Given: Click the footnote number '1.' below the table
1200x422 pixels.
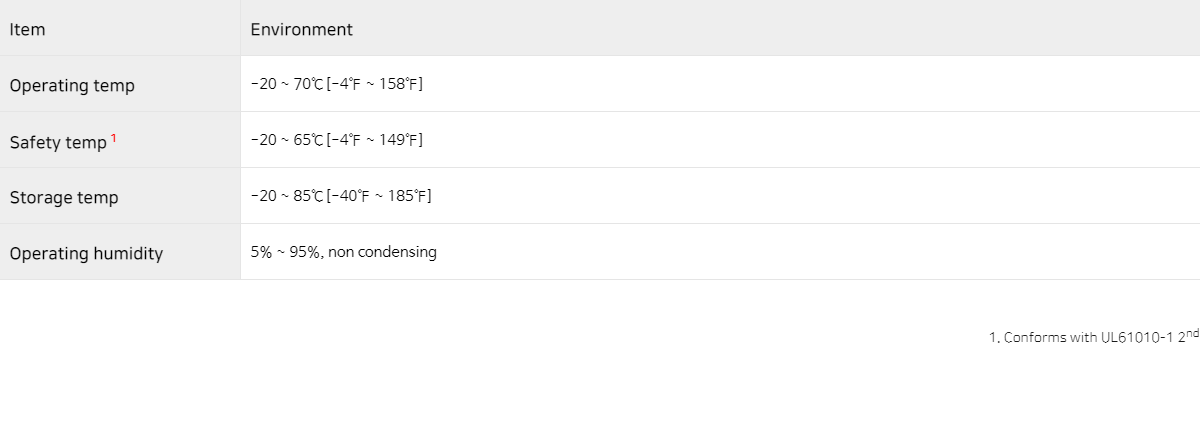Looking at the screenshot, I should pos(994,337).
